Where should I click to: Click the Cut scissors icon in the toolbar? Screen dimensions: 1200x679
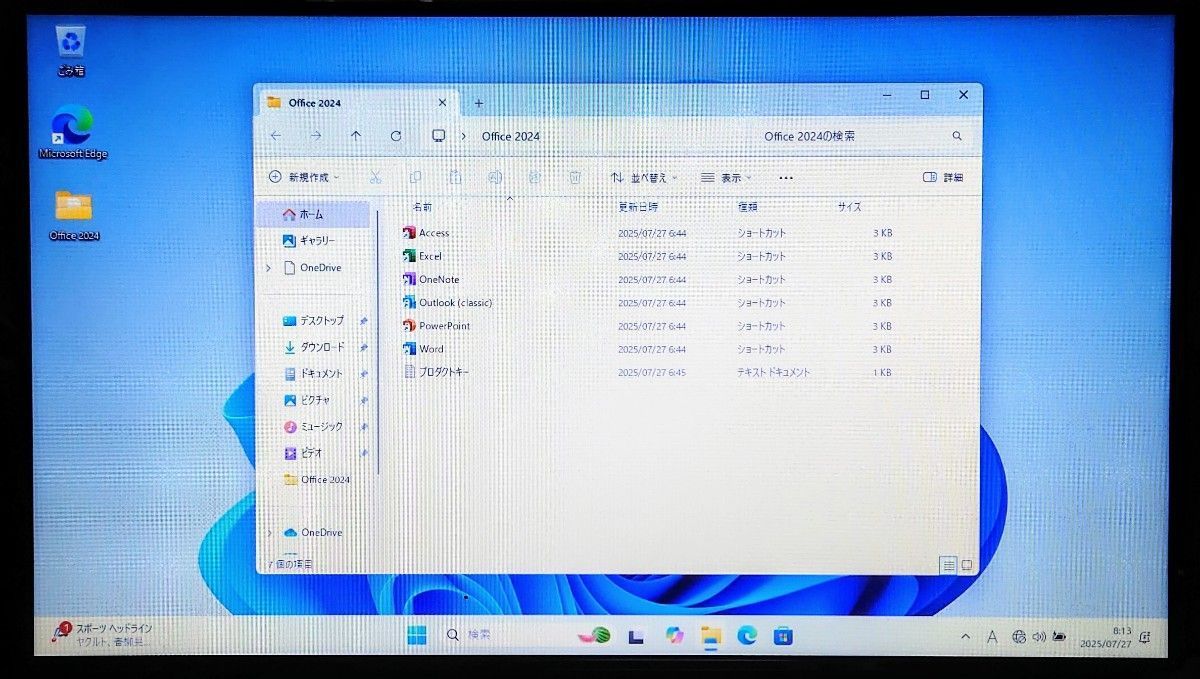click(375, 177)
